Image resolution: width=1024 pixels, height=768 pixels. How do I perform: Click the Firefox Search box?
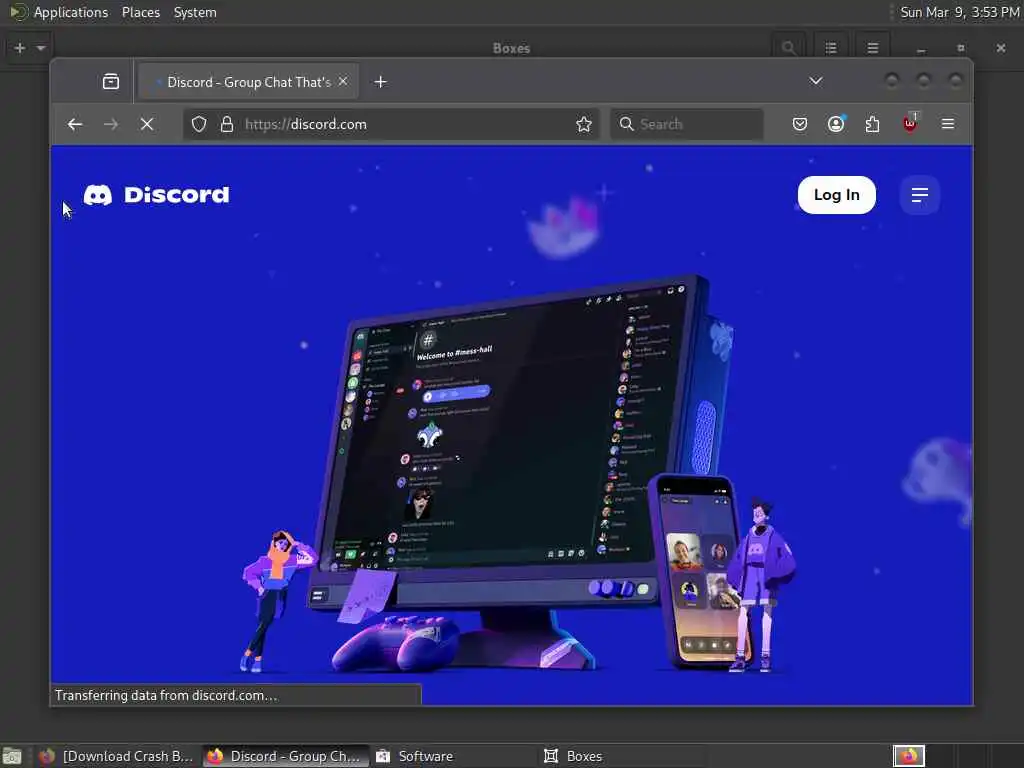687,124
